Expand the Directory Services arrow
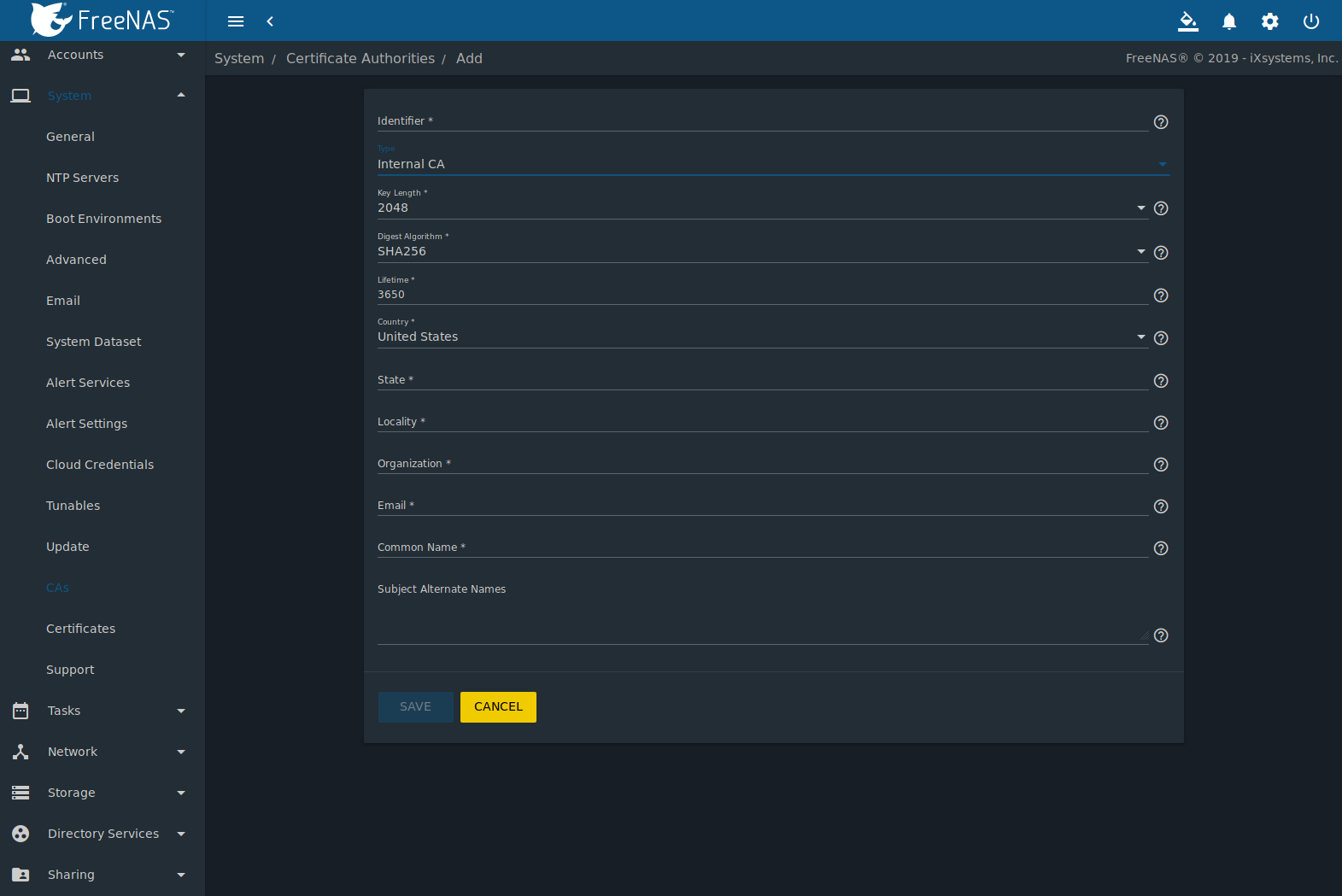This screenshot has width=1342, height=896. 181,834
